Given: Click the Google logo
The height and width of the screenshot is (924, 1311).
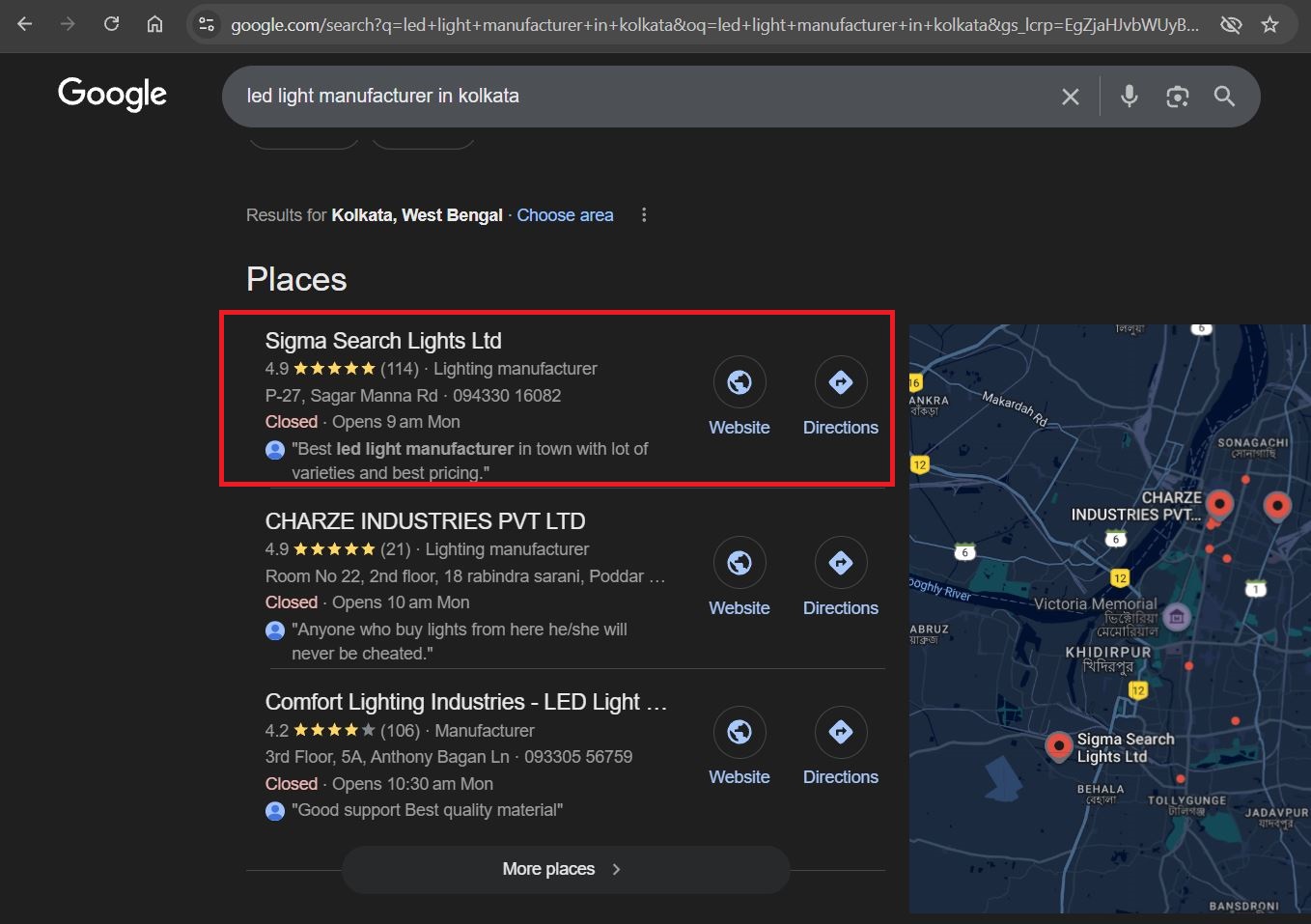Looking at the screenshot, I should 111,94.
